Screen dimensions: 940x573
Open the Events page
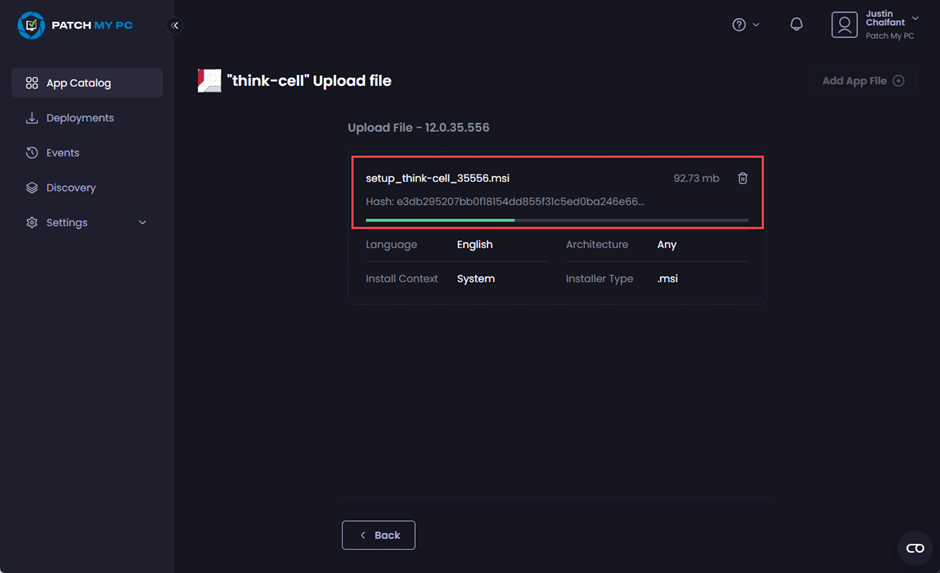62,153
